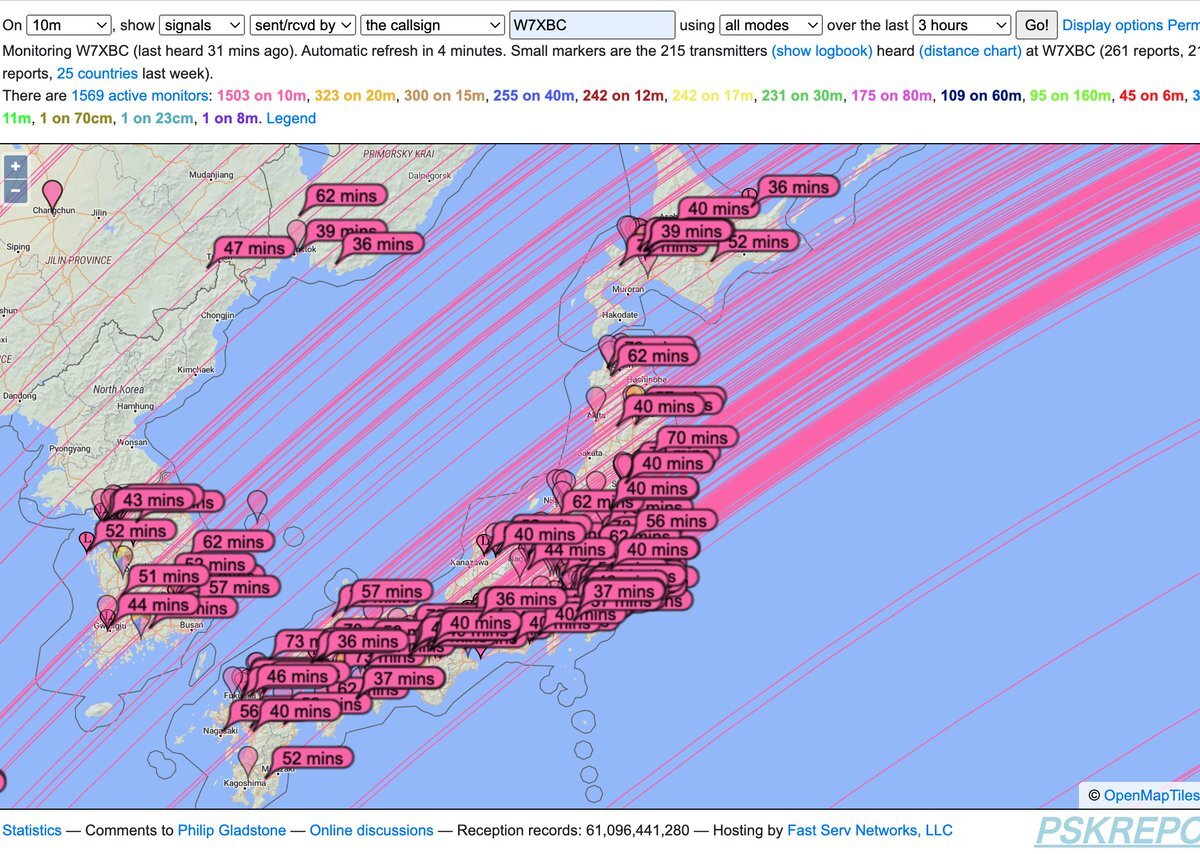Viewport: 1200px width, 854px height.
Task: Click the standalone pink marker east of Korea
Action: coord(258,505)
